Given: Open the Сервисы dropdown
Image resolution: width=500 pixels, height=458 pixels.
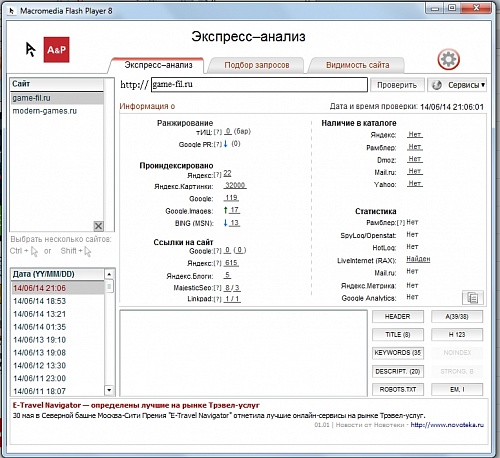Looking at the screenshot, I should (x=457, y=85).
